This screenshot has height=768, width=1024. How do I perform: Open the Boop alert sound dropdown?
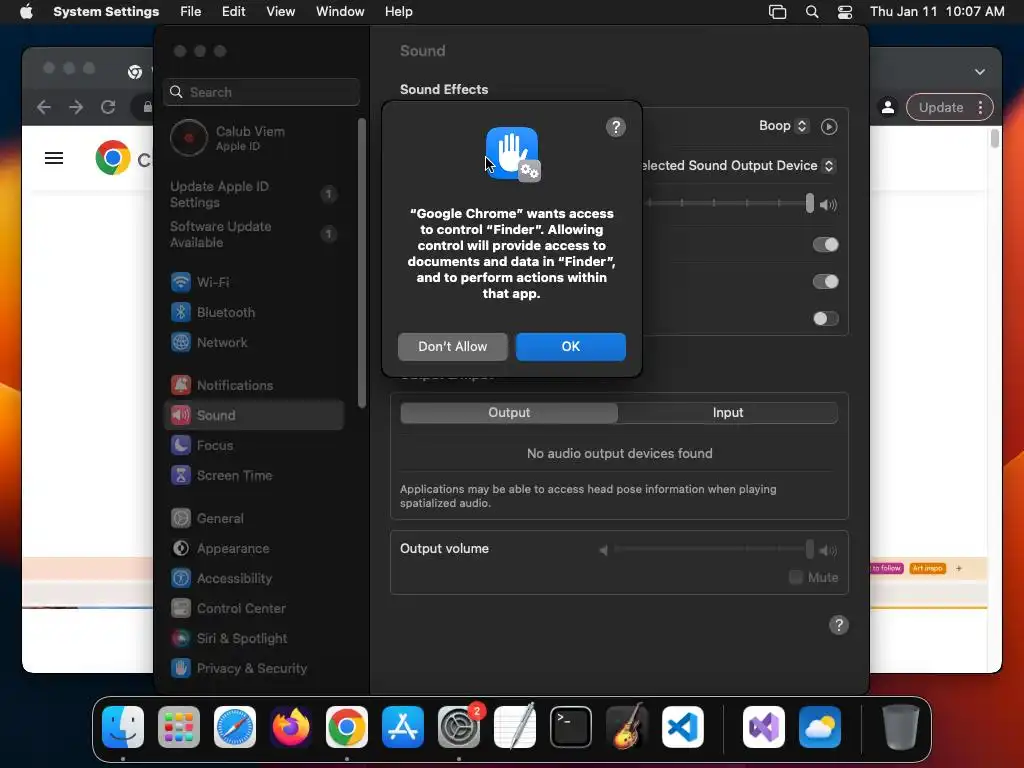(x=784, y=125)
